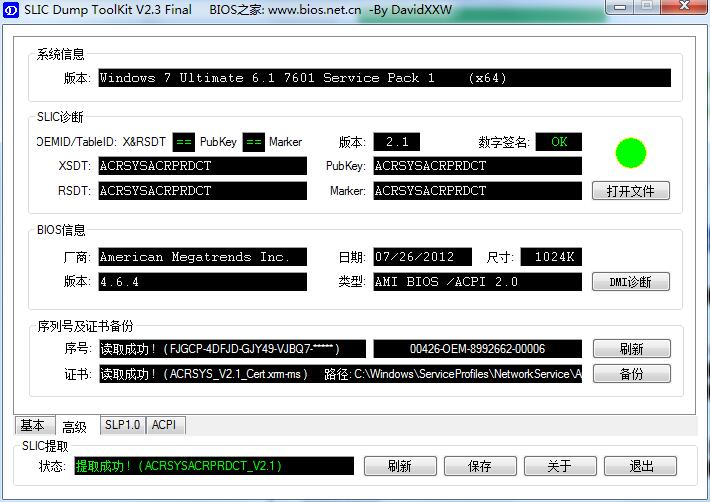
Task: Click the 退出 exit button
Action: (640, 466)
